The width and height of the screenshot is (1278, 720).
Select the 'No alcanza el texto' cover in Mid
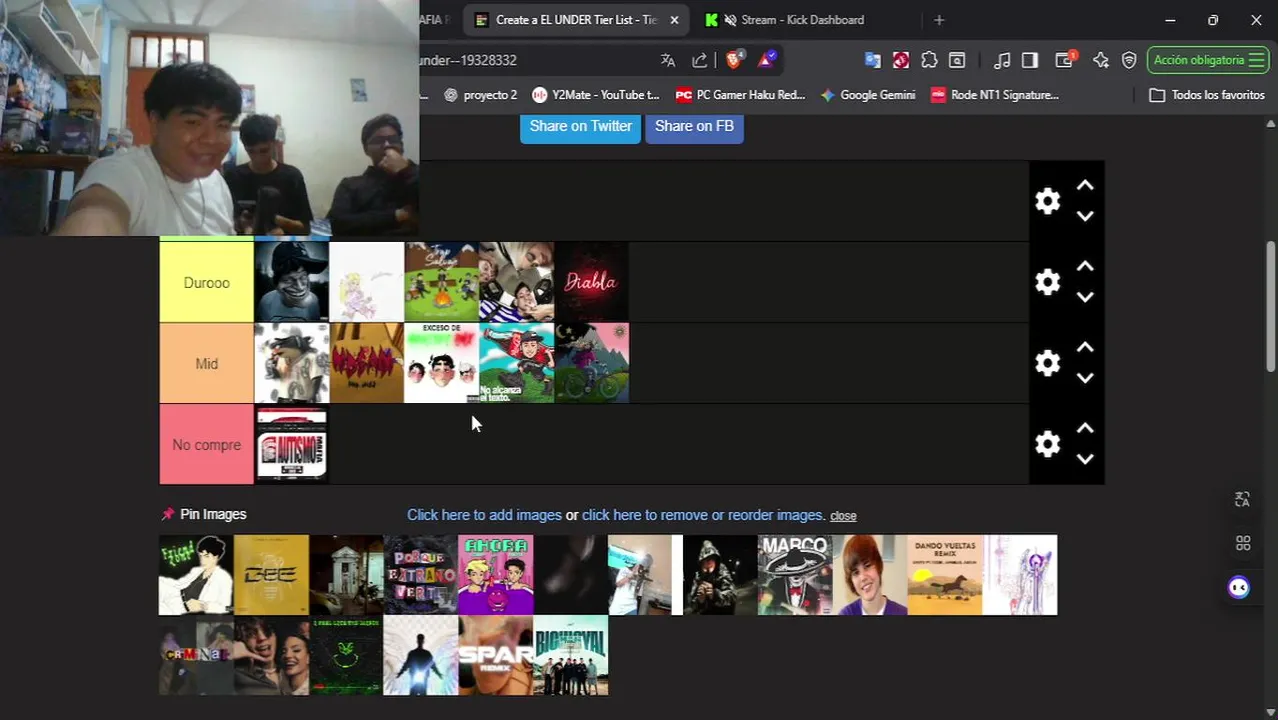(x=517, y=363)
